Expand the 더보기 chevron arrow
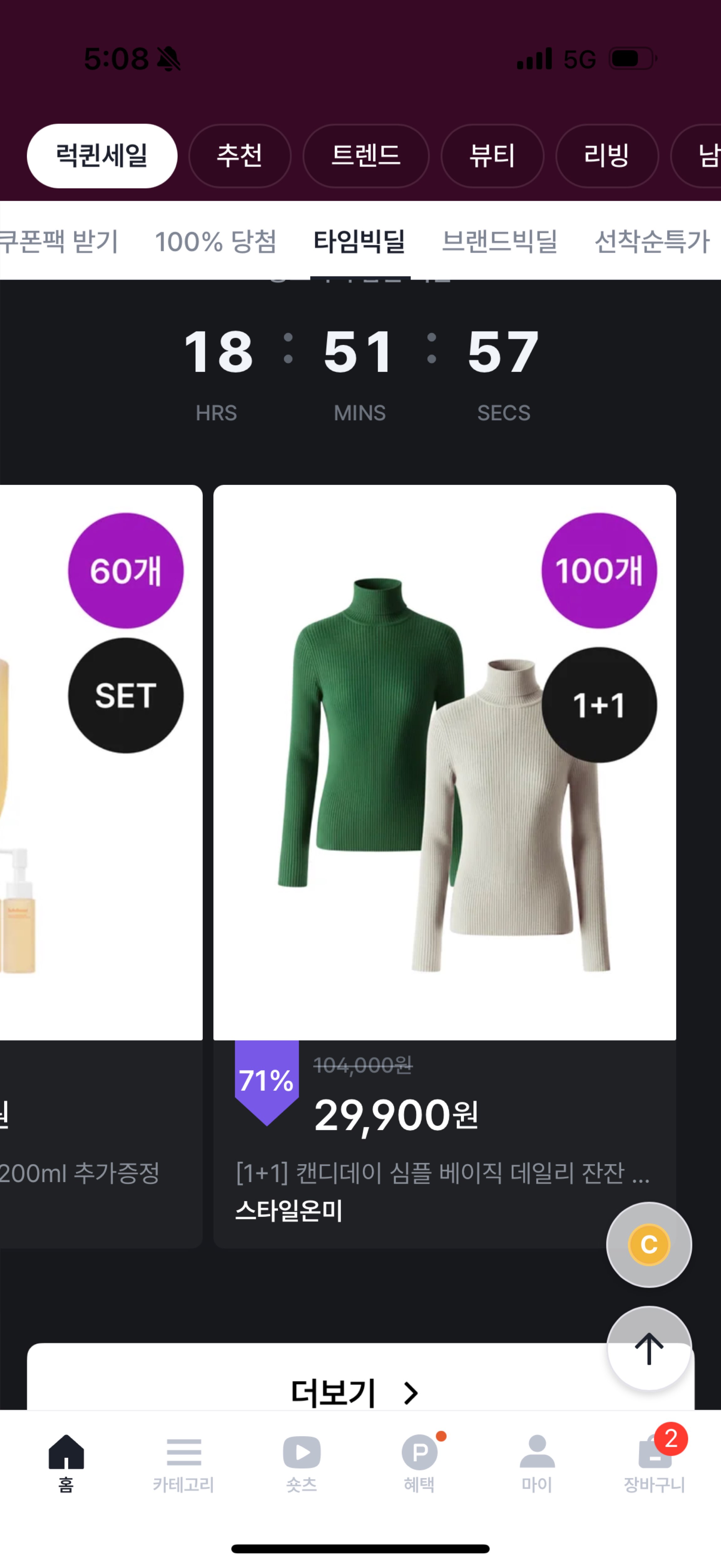The image size is (721, 1568). click(411, 1393)
